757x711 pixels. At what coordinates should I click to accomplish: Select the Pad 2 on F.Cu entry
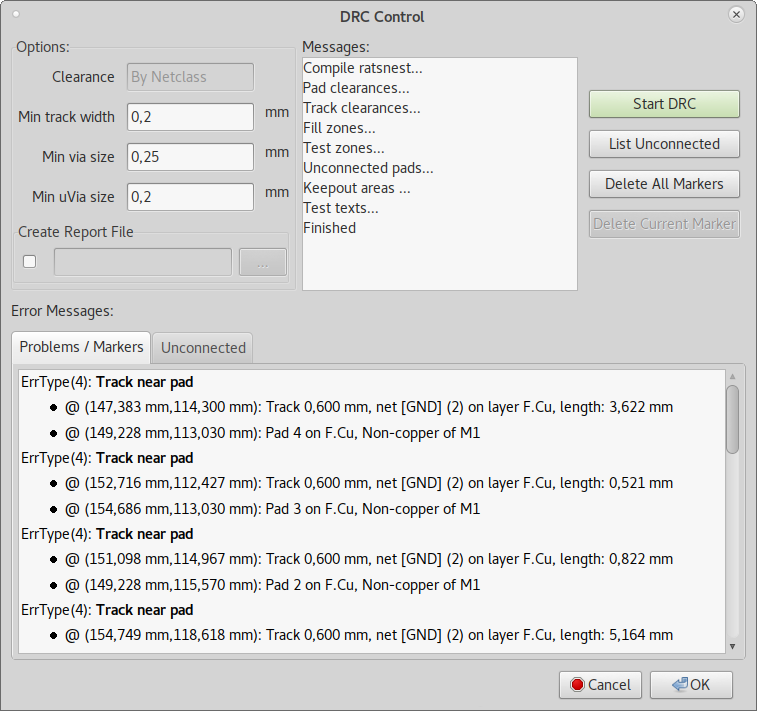point(273,585)
